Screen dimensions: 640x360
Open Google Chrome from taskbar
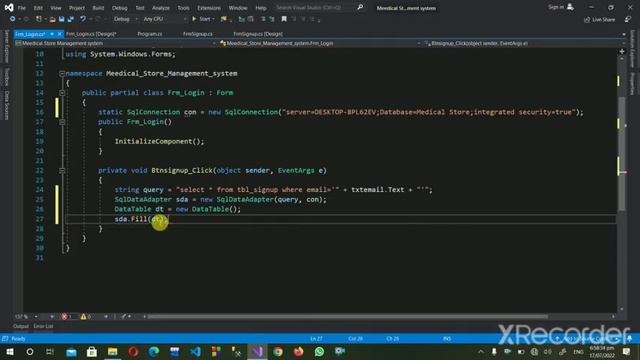point(278,351)
